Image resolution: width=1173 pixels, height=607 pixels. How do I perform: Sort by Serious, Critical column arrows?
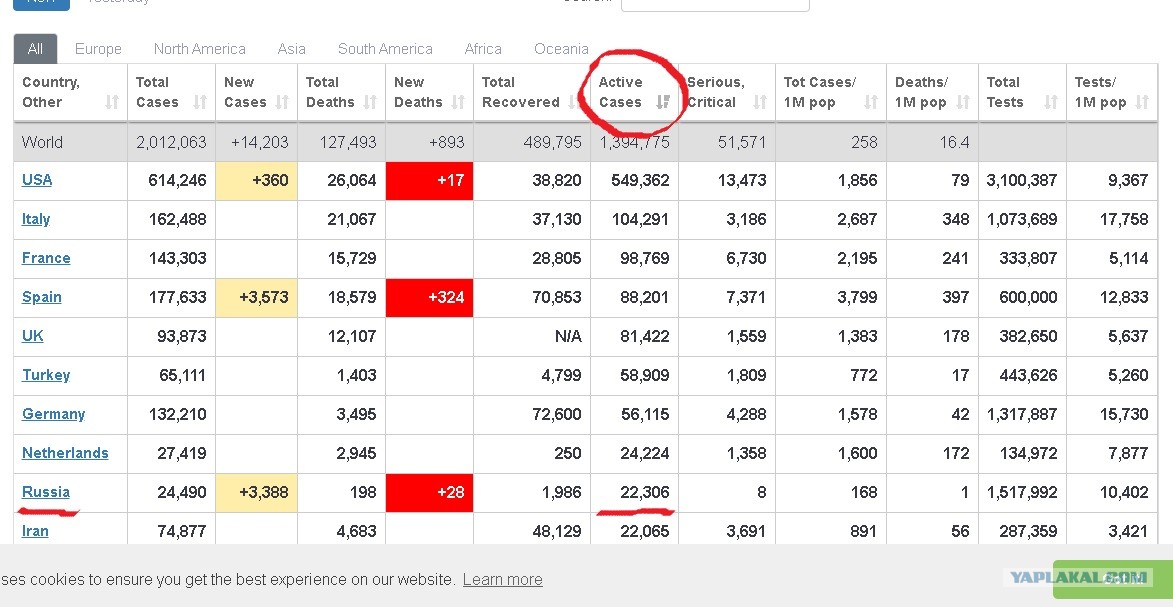coord(760,103)
